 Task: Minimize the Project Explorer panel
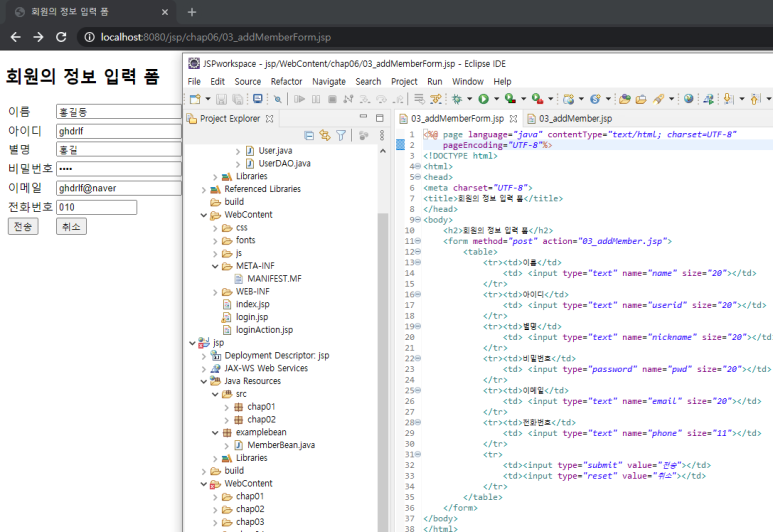coord(363,117)
